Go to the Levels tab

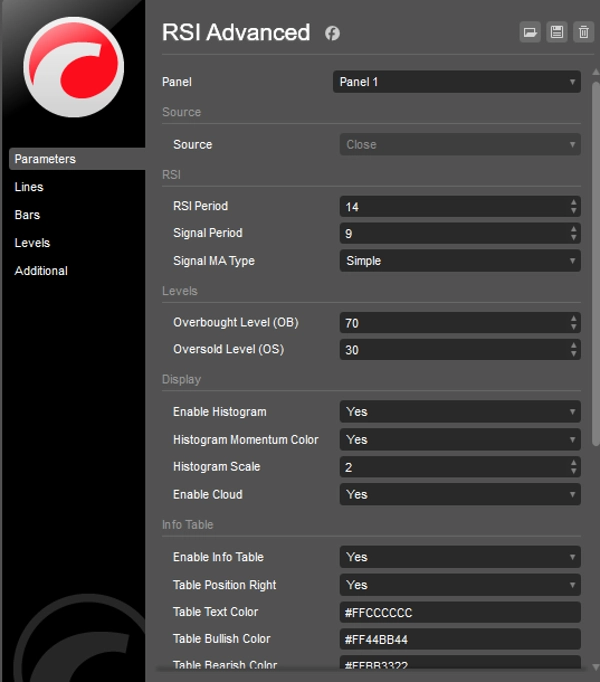click(x=32, y=243)
